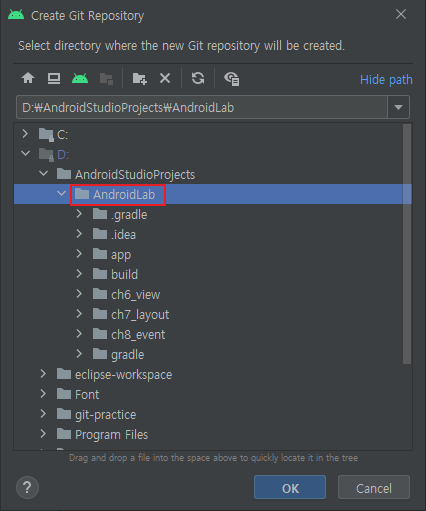Select the ch6_view folder name
Screen dimensions: 426x511
136,295
